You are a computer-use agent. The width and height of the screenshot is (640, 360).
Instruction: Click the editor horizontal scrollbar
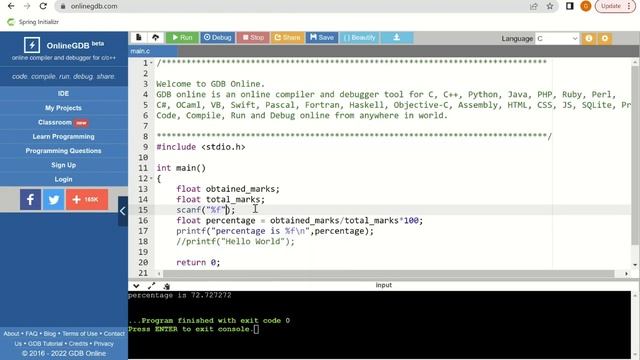[x=388, y=273]
